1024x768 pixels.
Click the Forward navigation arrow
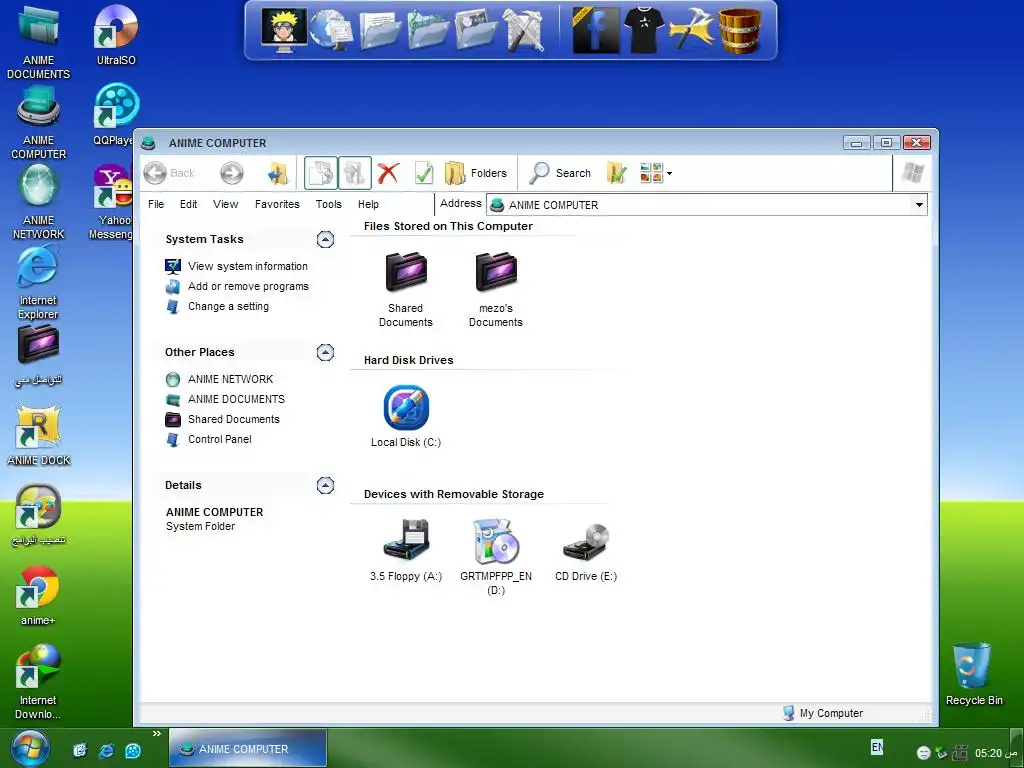pyautogui.click(x=232, y=173)
